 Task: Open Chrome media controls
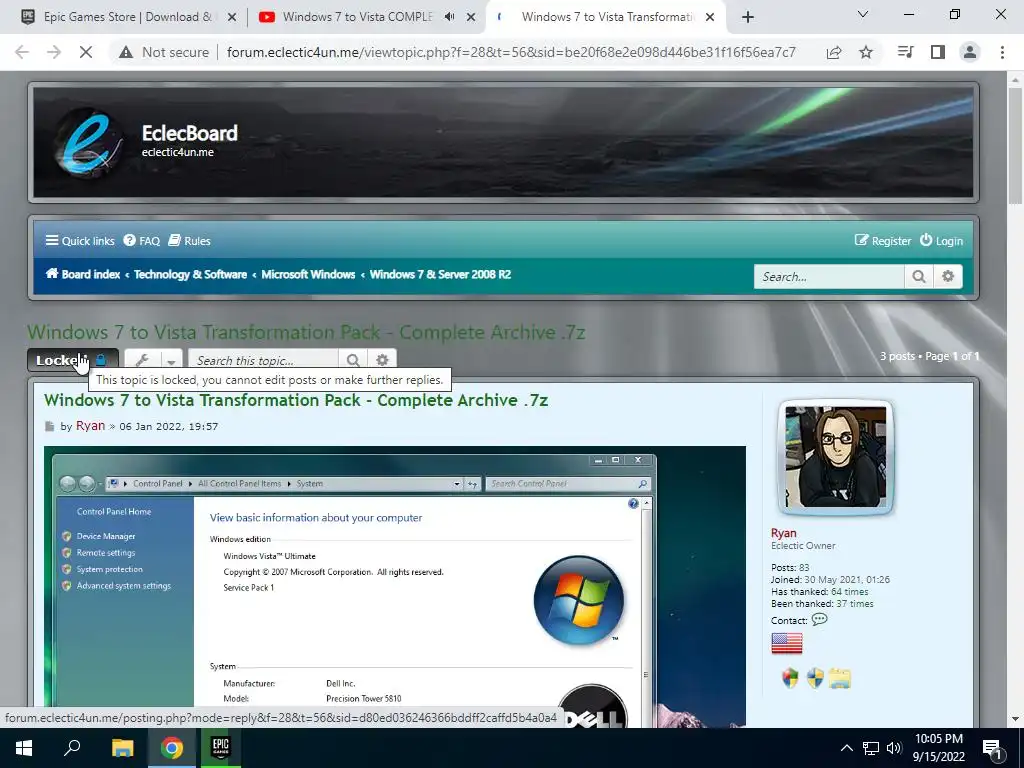pyautogui.click(x=905, y=52)
